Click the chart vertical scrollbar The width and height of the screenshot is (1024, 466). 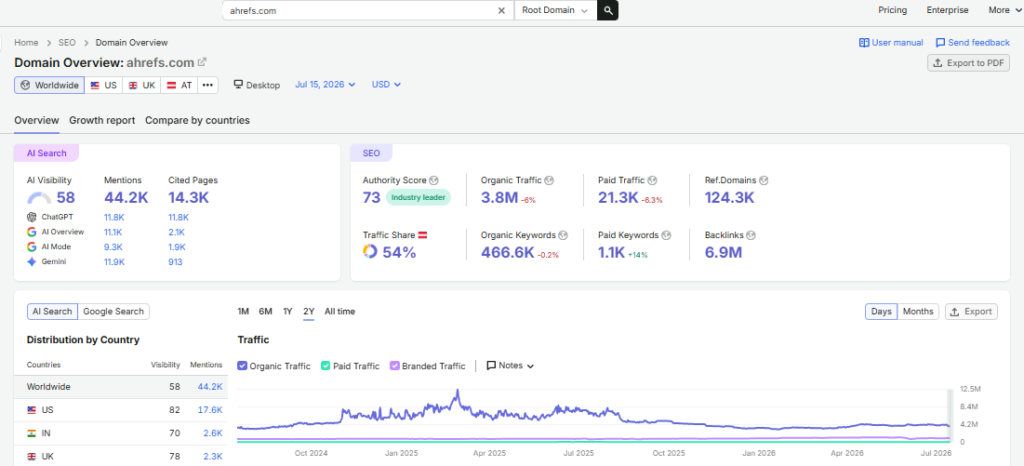tap(950, 414)
